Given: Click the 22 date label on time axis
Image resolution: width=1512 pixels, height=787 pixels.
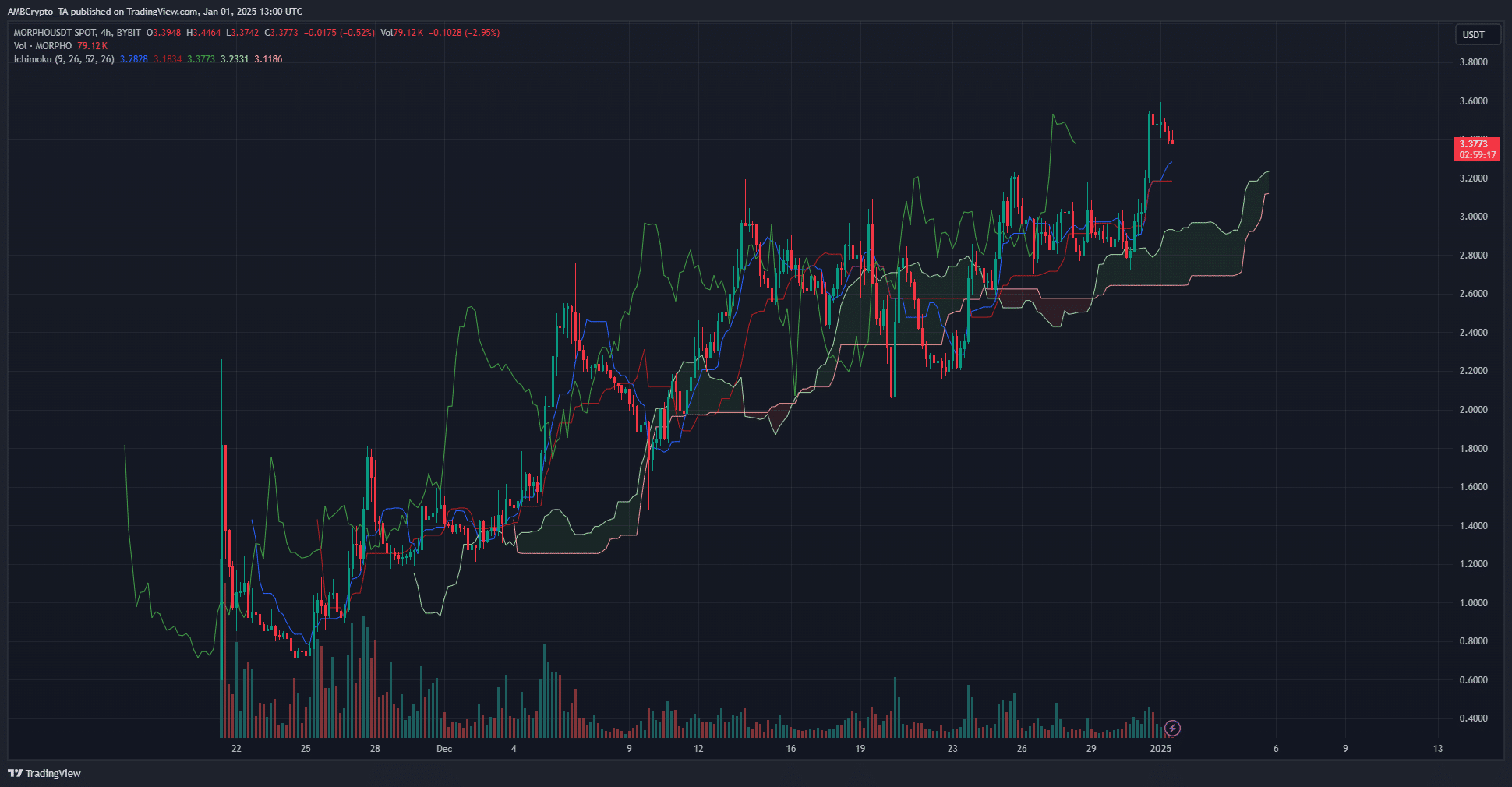Looking at the screenshot, I should pos(236,749).
